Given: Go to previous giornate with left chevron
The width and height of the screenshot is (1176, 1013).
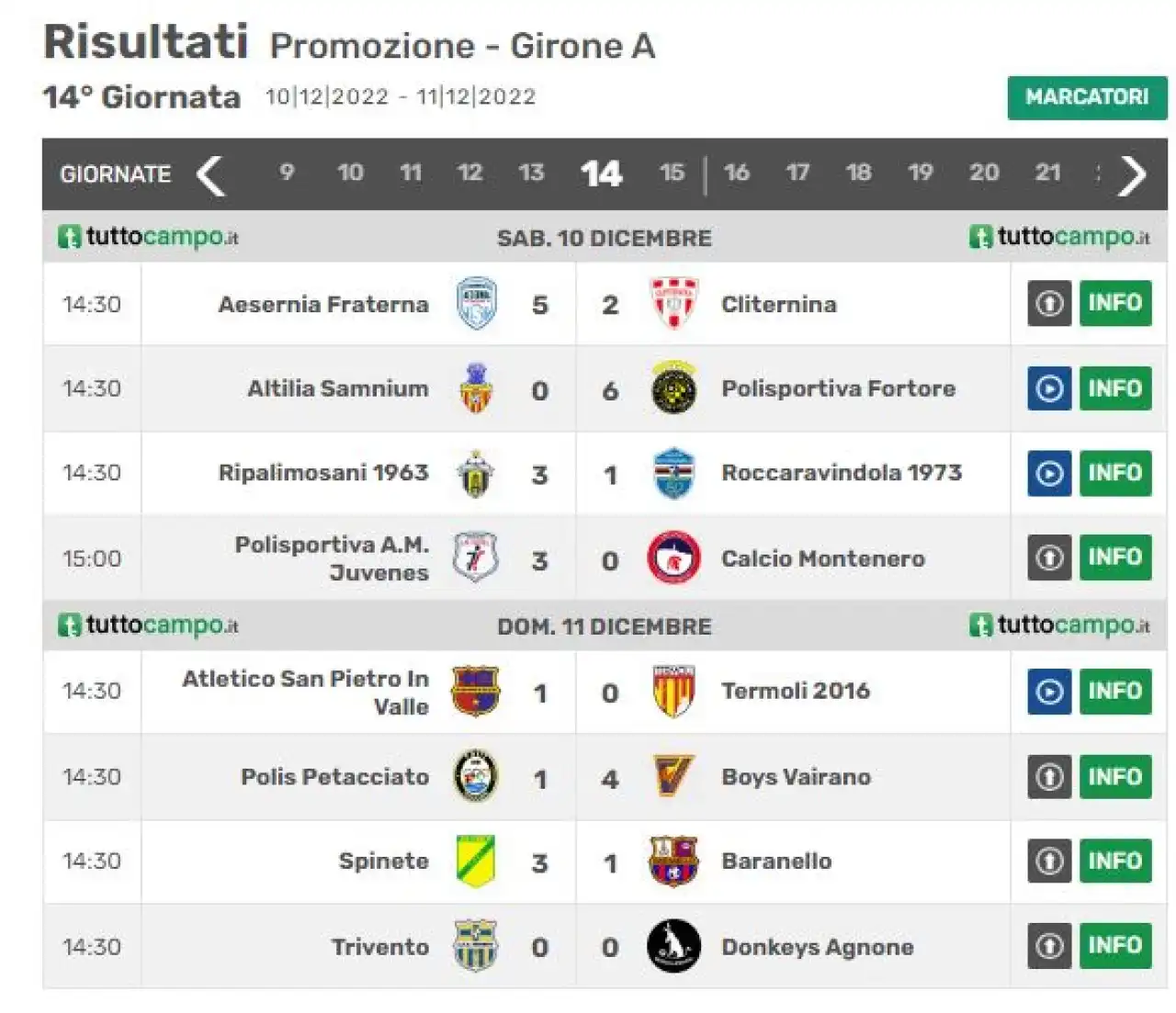Looking at the screenshot, I should point(211,174).
